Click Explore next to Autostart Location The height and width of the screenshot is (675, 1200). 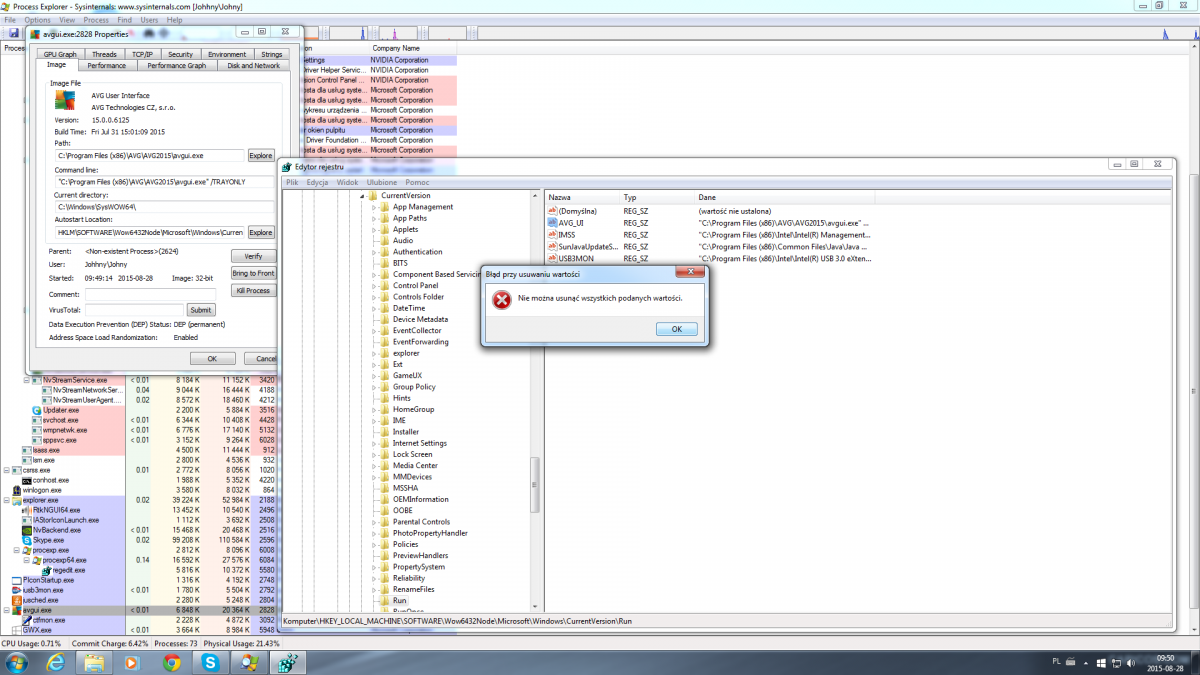[261, 232]
